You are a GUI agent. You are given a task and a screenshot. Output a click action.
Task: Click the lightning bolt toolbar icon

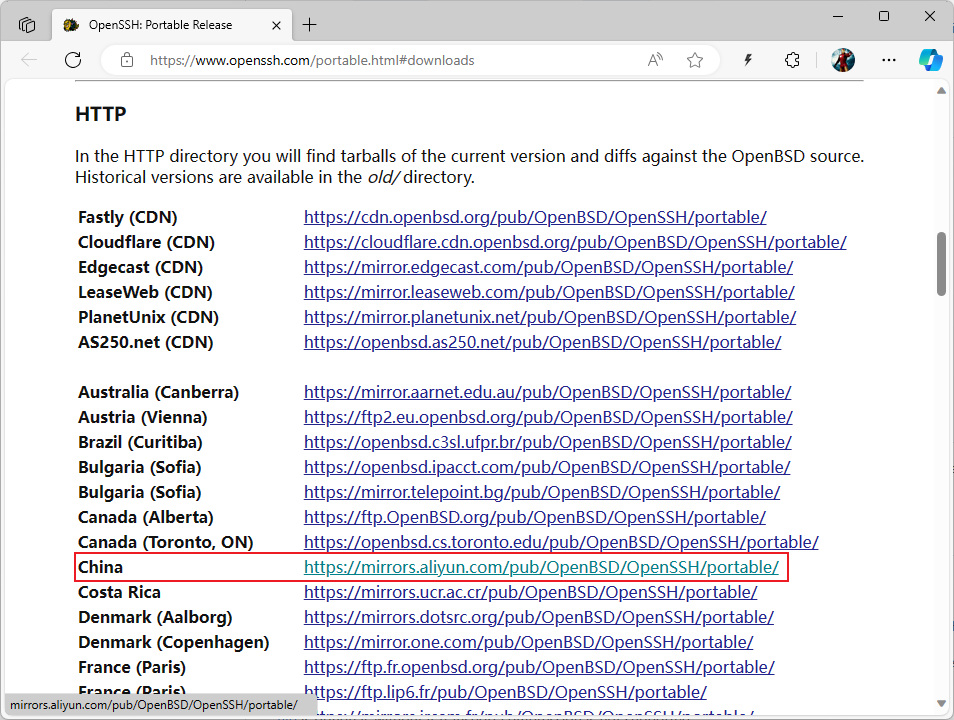[748, 60]
